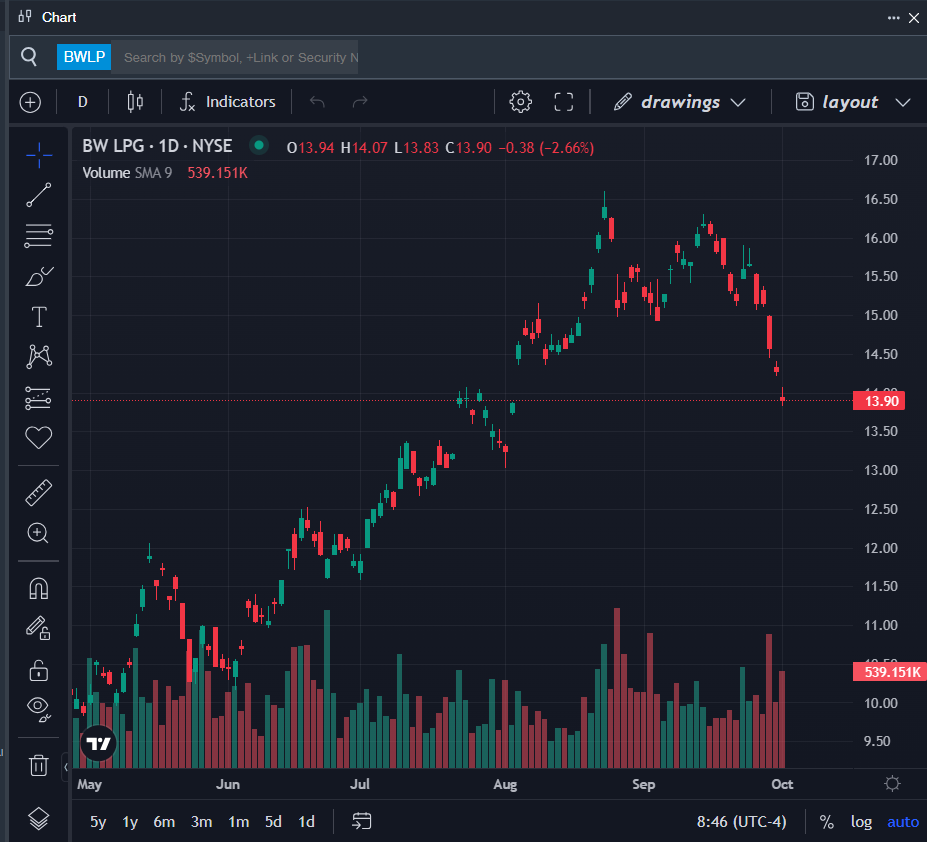Click the BWLP symbol tag

[x=84, y=57]
